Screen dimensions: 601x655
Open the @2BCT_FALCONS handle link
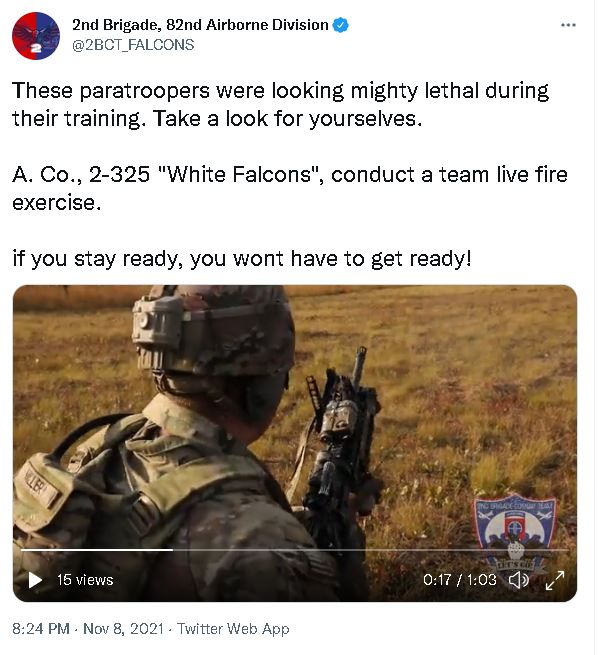(133, 45)
